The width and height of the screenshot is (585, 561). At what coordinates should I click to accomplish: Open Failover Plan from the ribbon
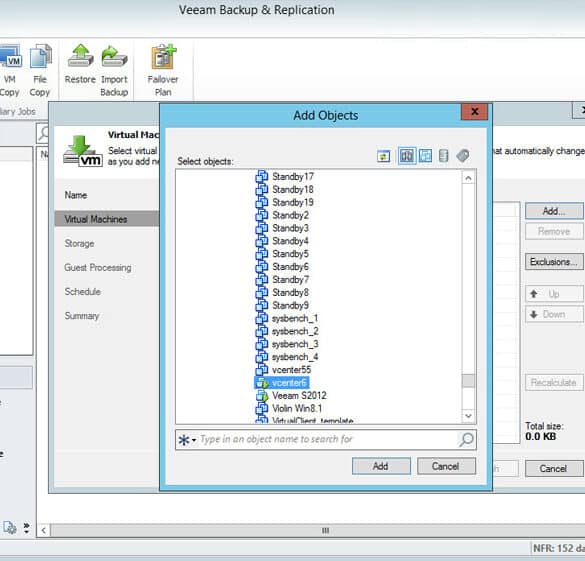pyautogui.click(x=163, y=71)
